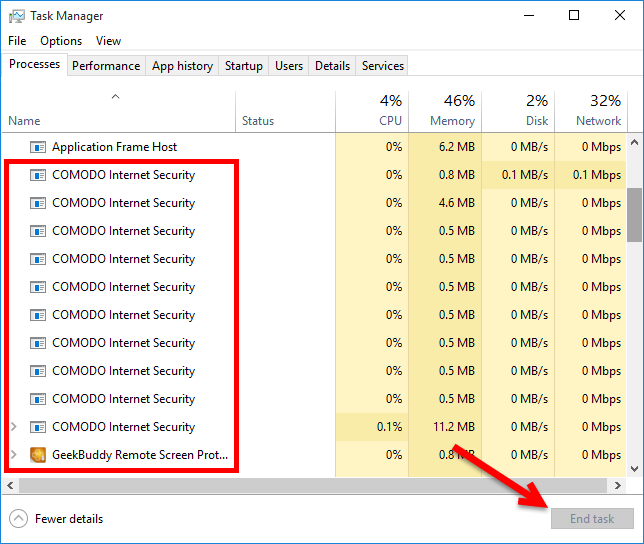This screenshot has width=644, height=544.
Task: Click the vertical scrollbar up arrow
Action: click(x=635, y=142)
